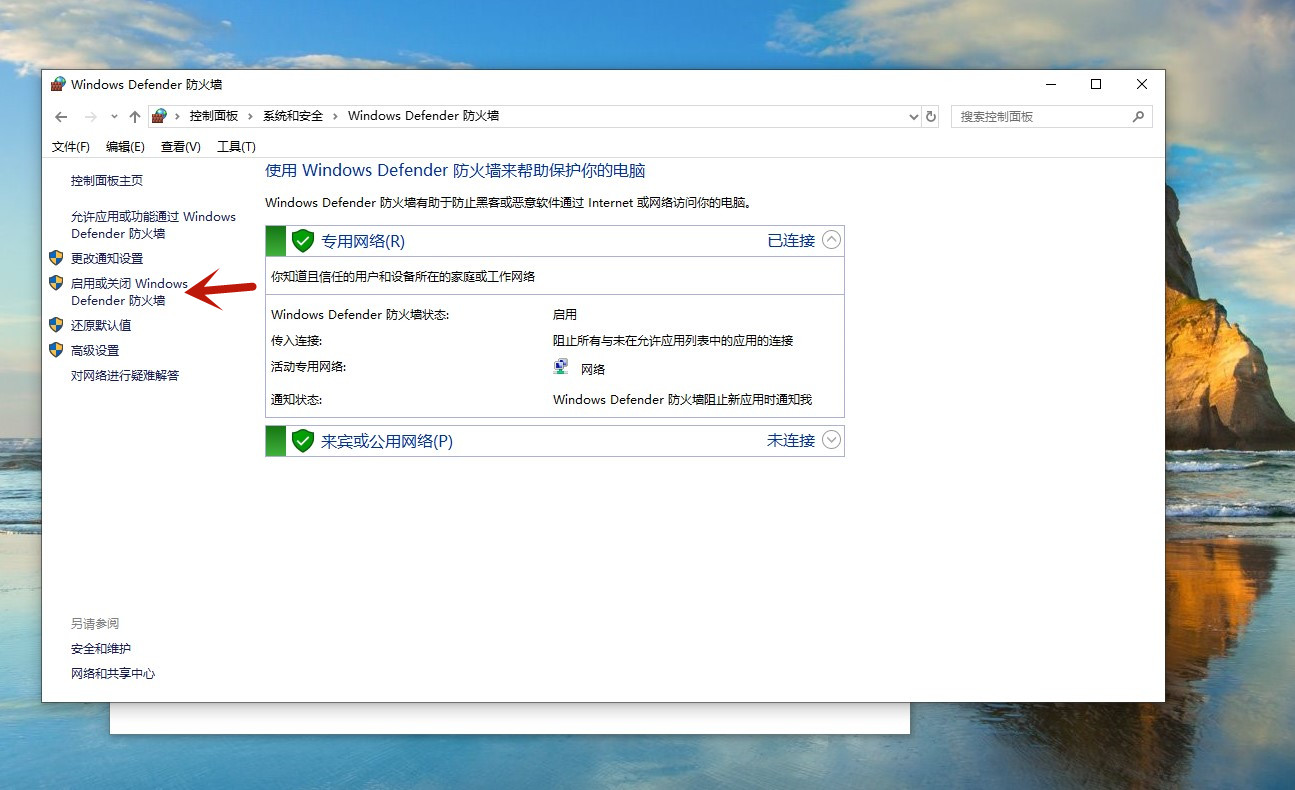
Task: Click the 活动专用网络 label
Action: point(308,367)
